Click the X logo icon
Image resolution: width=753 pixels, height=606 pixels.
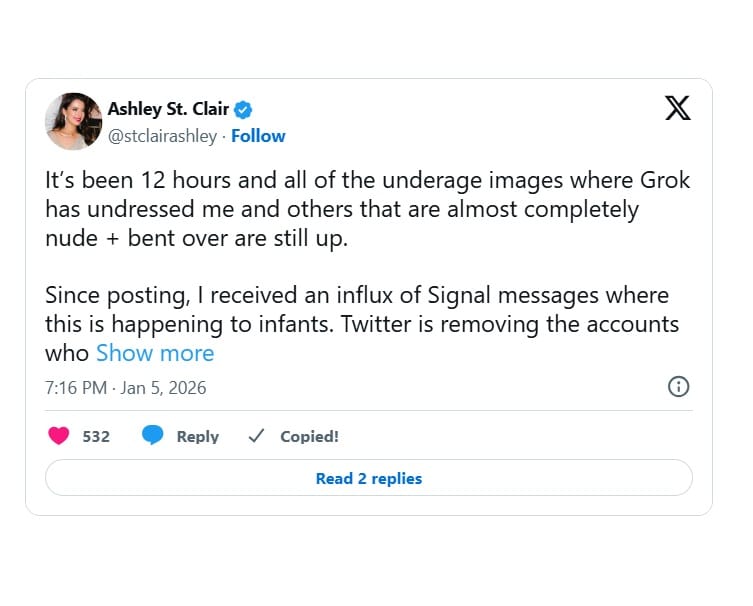(x=677, y=108)
